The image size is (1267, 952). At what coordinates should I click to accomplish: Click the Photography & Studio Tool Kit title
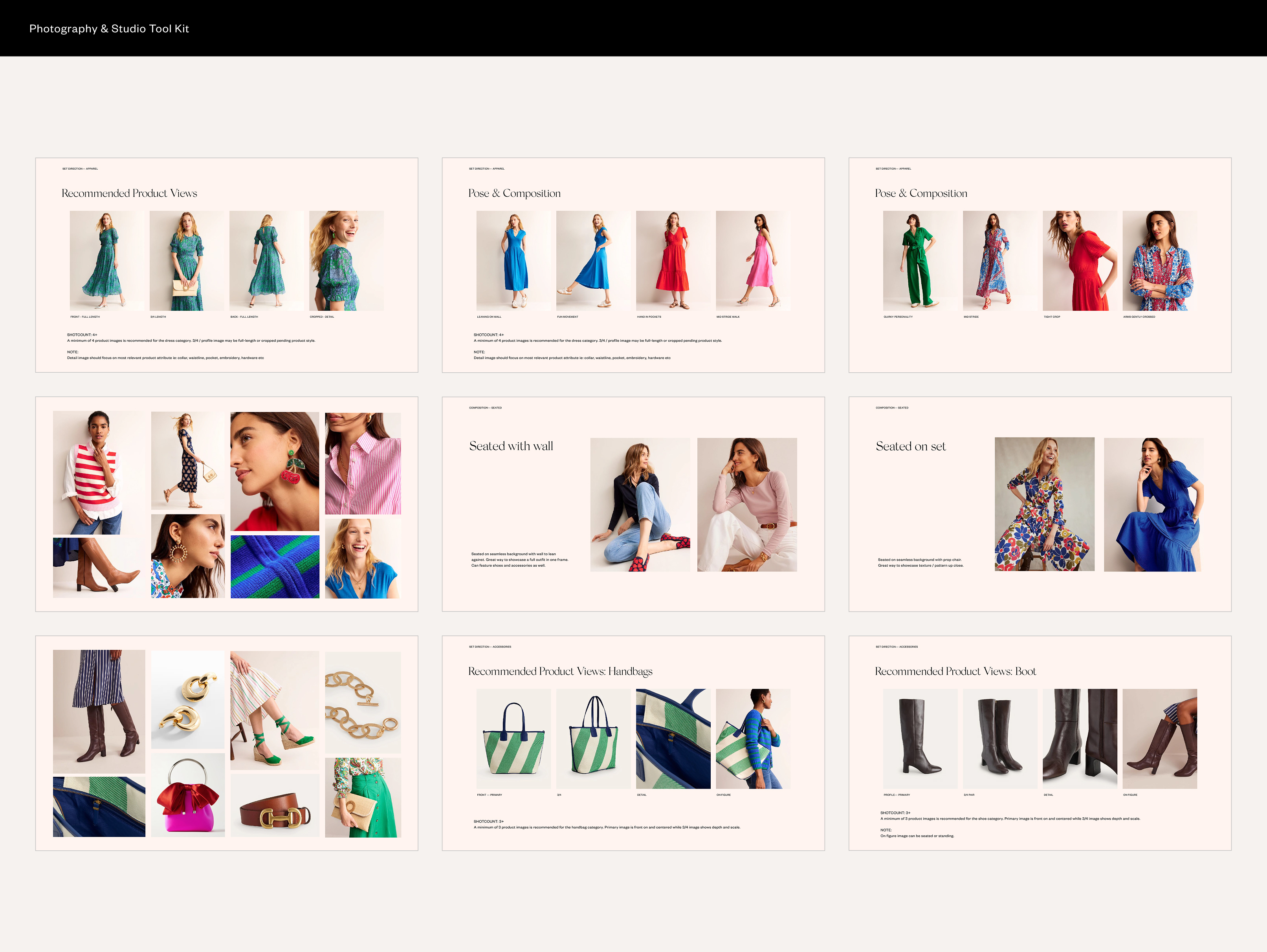[x=109, y=29]
